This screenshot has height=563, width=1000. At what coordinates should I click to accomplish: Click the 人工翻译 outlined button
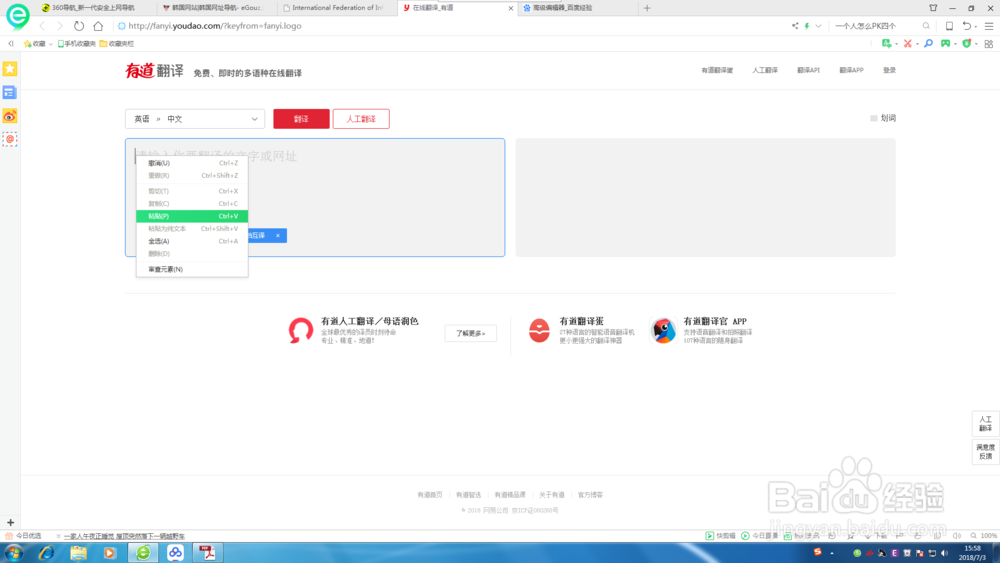point(361,119)
